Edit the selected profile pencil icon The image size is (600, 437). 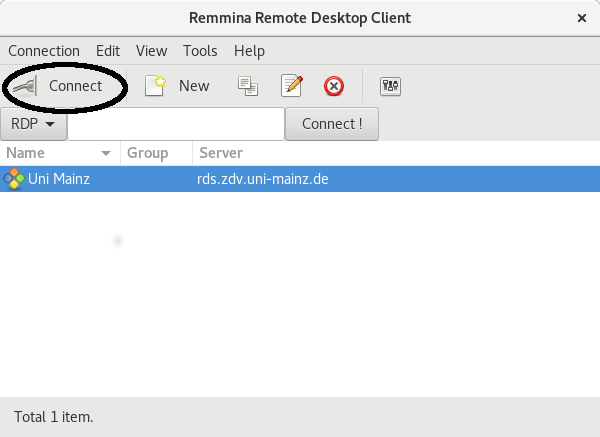[x=292, y=86]
